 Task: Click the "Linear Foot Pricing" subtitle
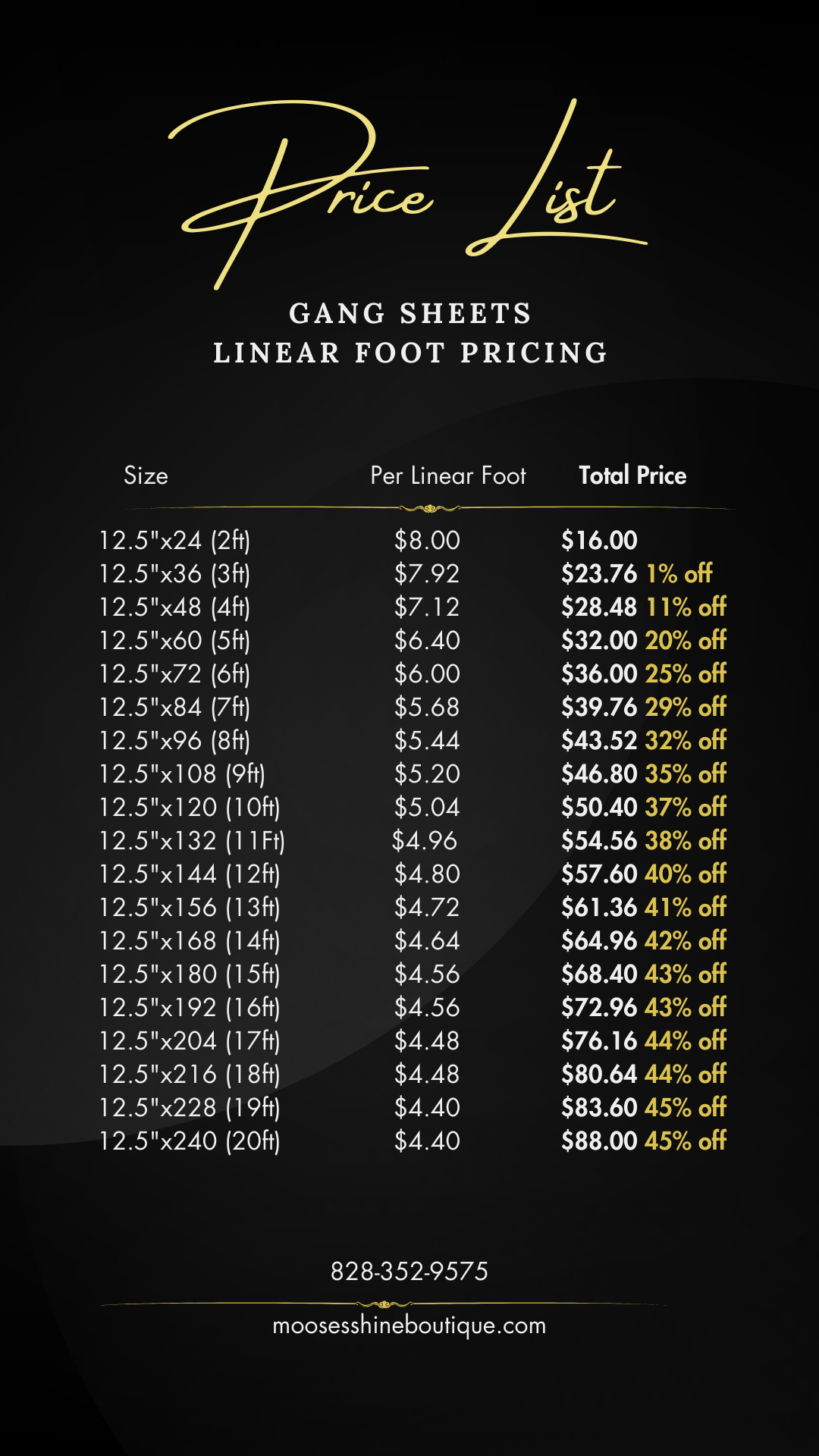(409, 353)
